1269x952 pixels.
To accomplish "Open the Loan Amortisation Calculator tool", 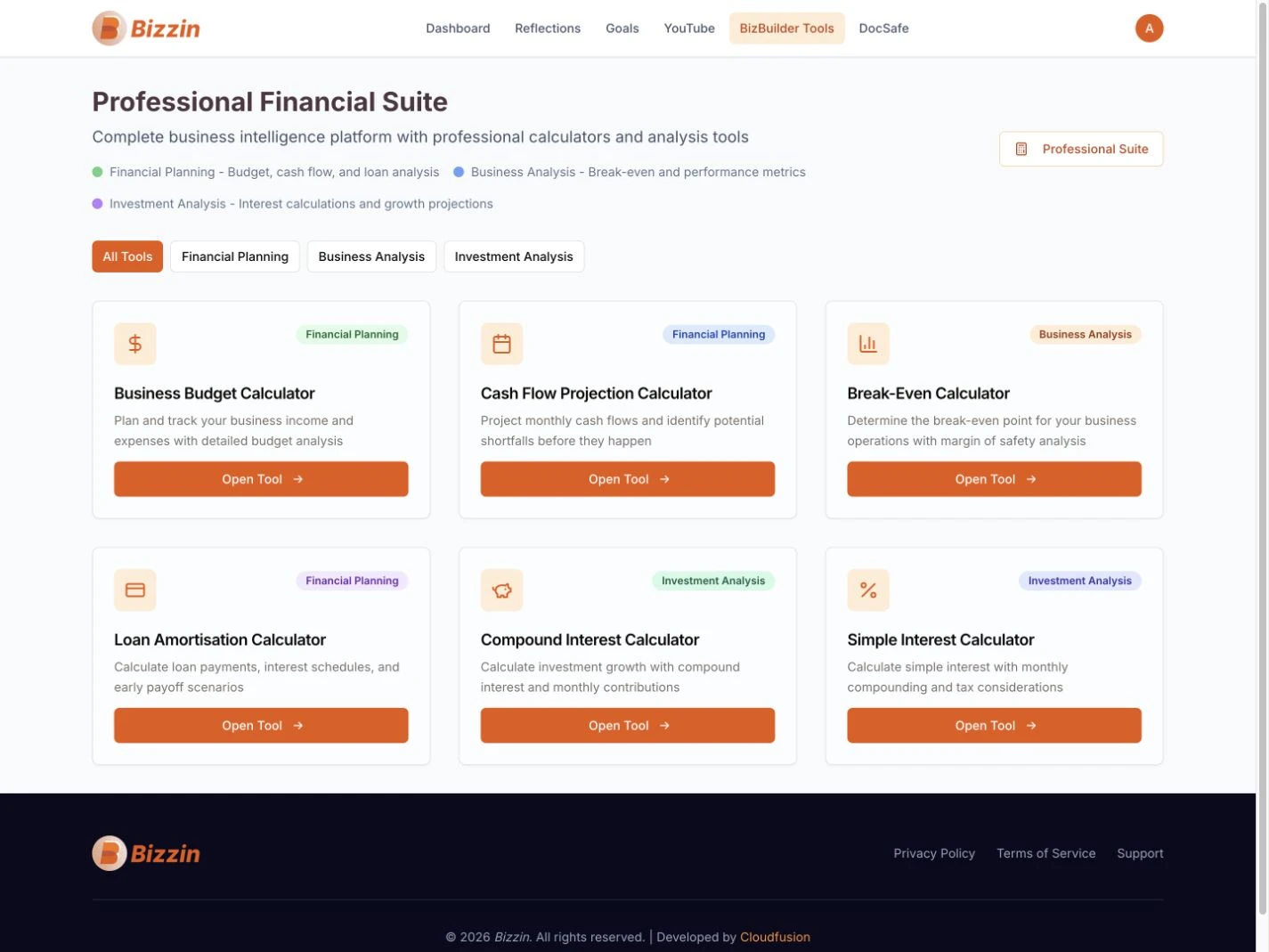I will tap(261, 726).
